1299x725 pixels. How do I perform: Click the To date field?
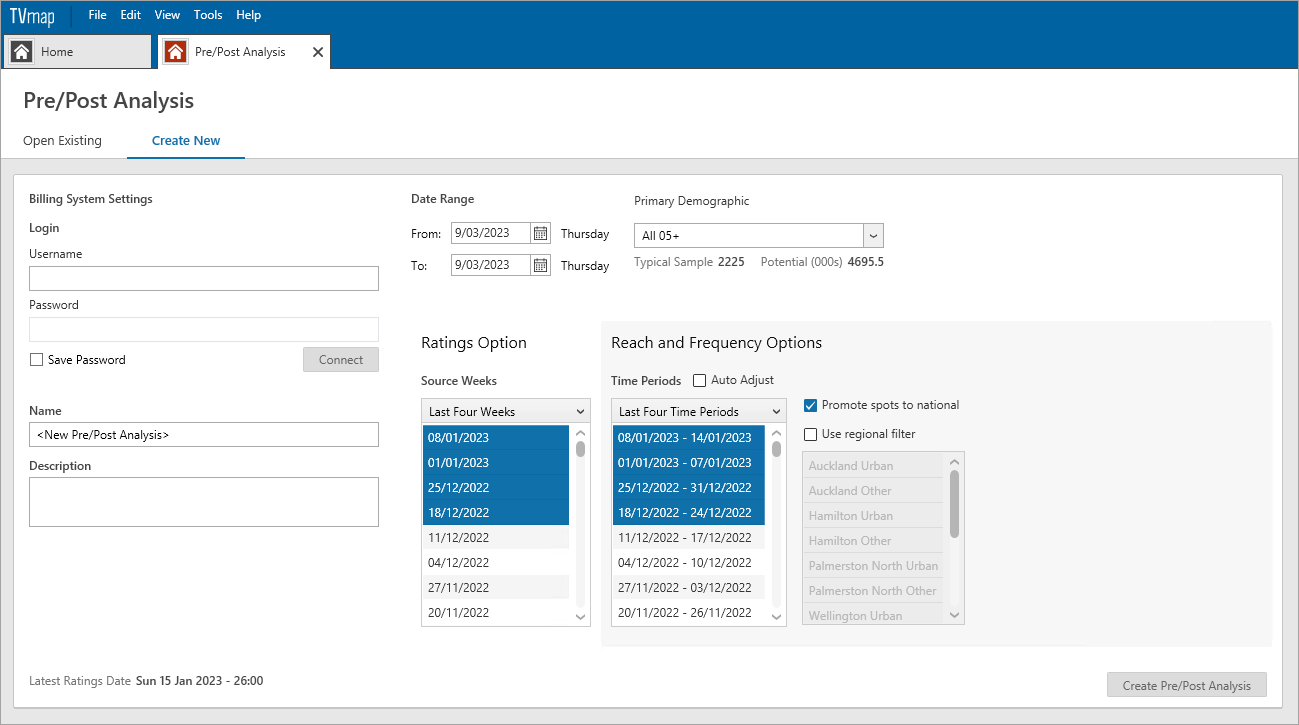[491, 265]
